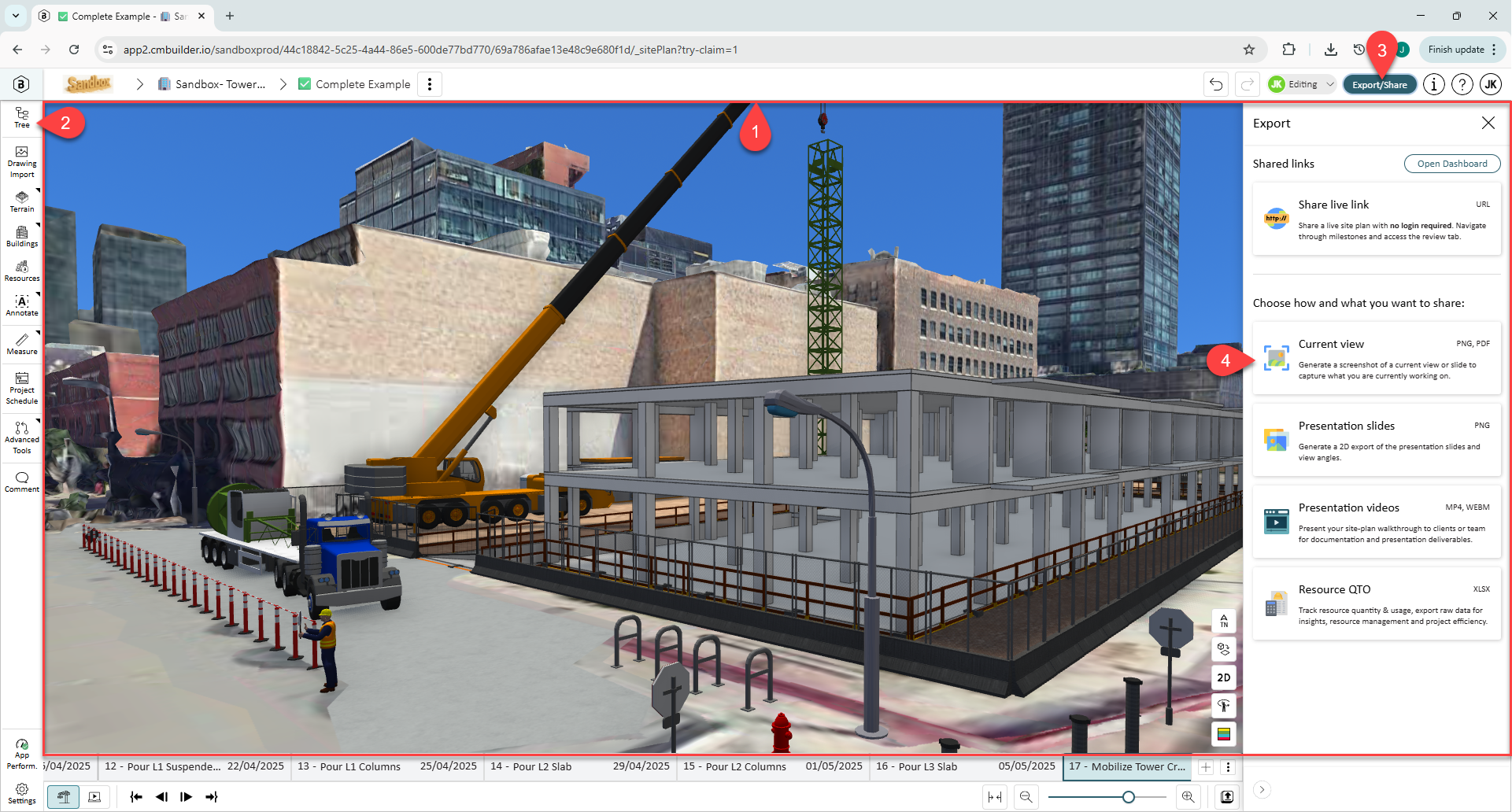Click the 3D view orientation cube button
1512x812 pixels.
pyautogui.click(x=1224, y=649)
